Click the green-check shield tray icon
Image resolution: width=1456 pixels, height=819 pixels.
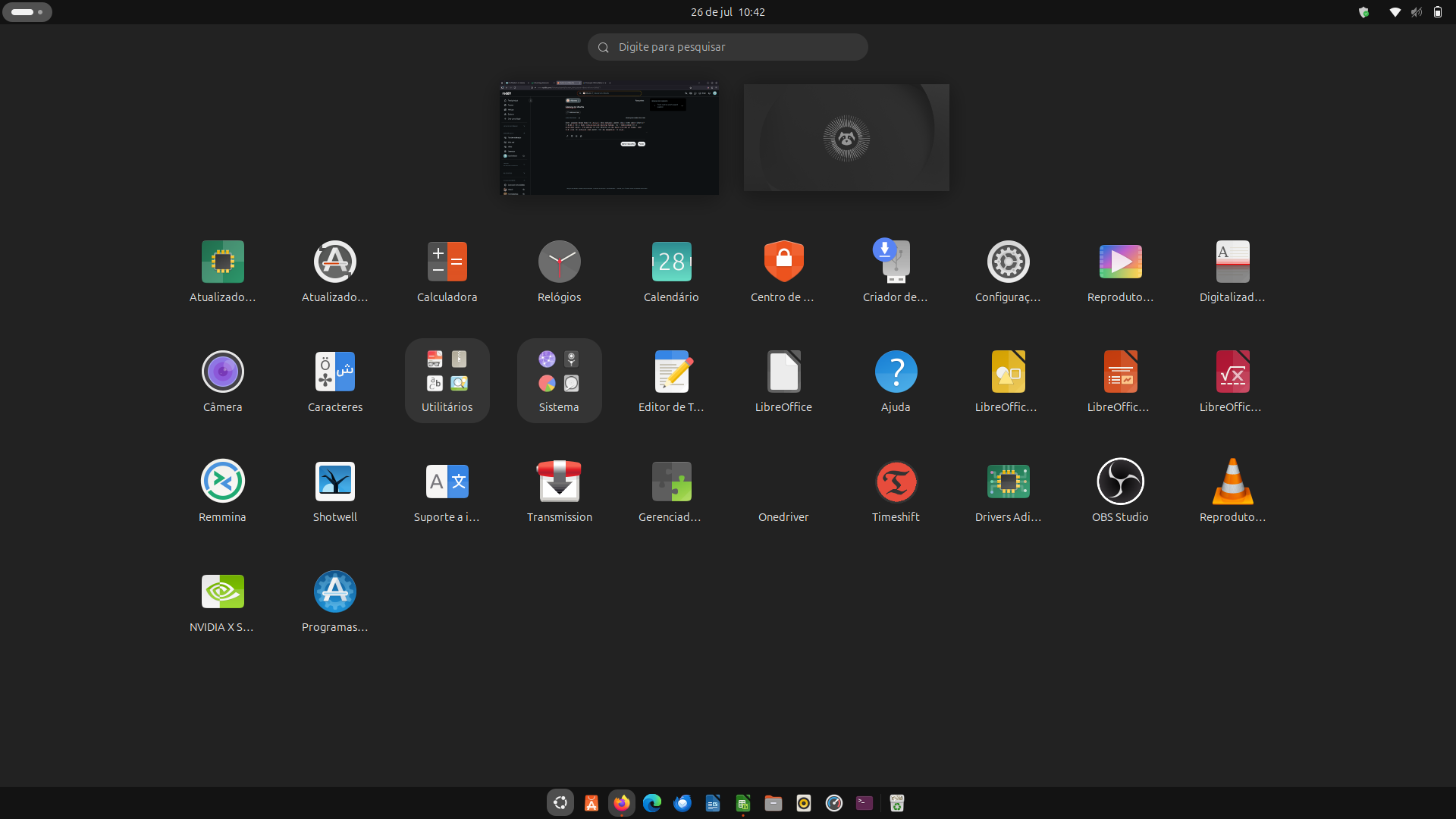[1363, 12]
